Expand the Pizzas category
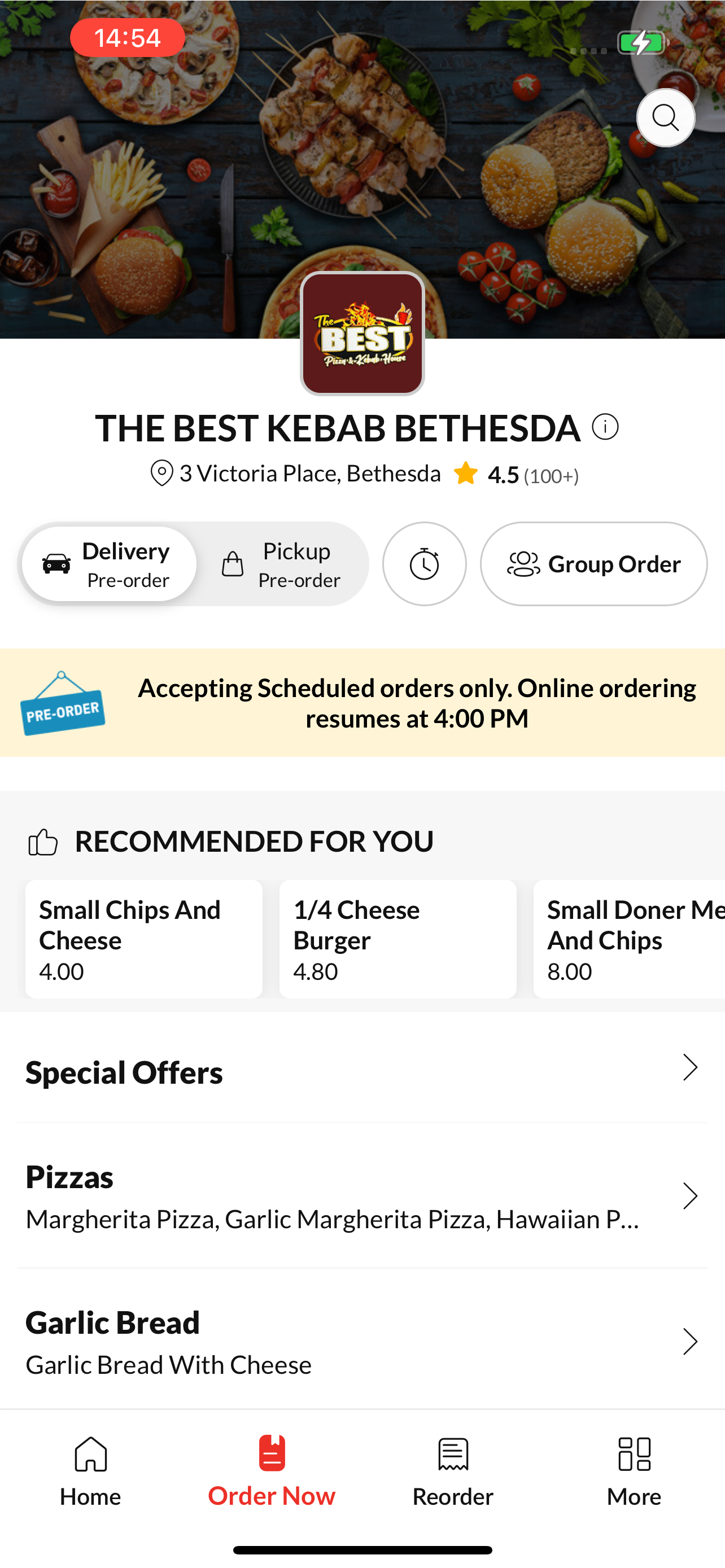 pos(362,1196)
